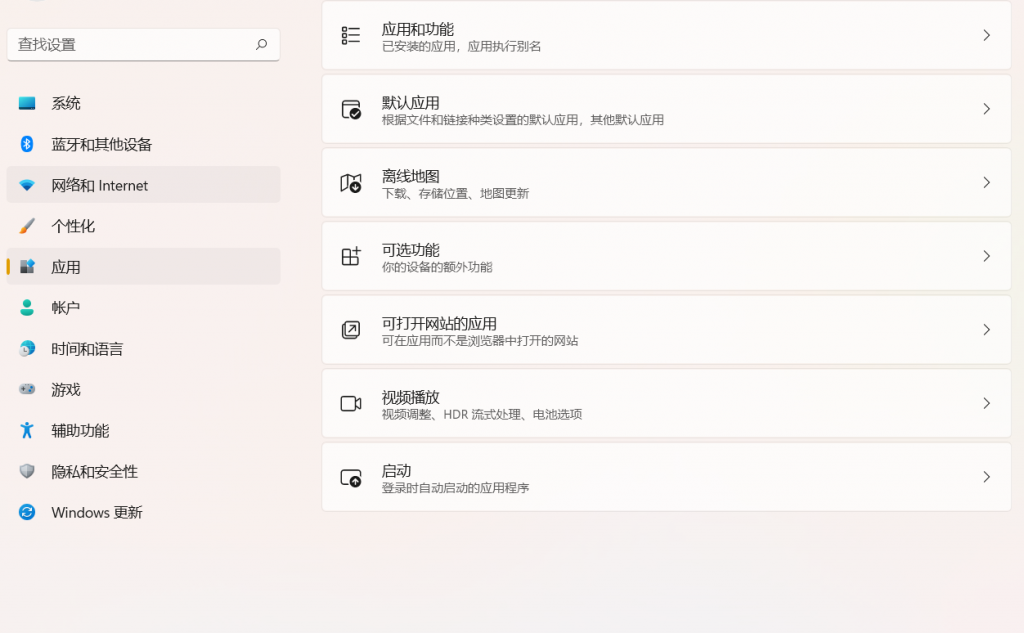Open 启动 using its chevron arrow
1024x633 pixels.
click(x=986, y=477)
